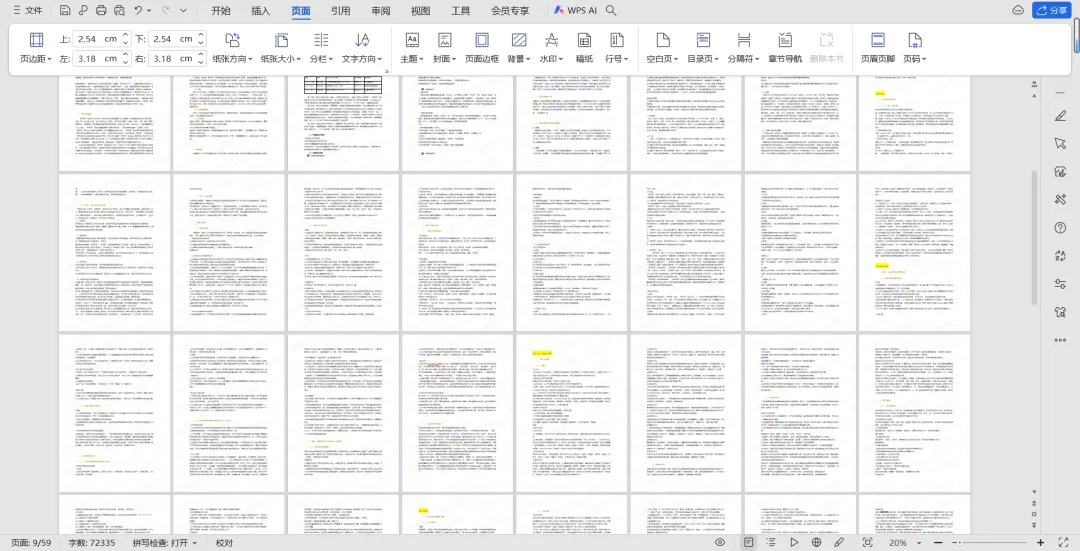
Task: Switch to page layout view in status bar
Action: (x=749, y=543)
